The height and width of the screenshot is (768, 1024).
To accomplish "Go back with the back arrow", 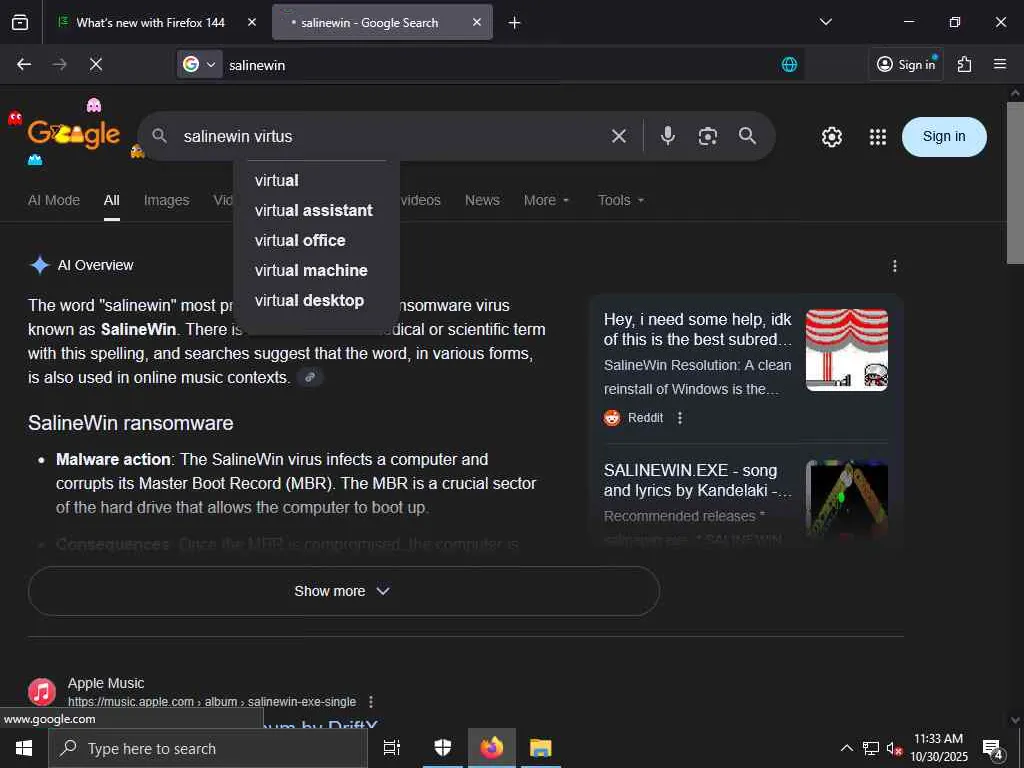I will 24,64.
